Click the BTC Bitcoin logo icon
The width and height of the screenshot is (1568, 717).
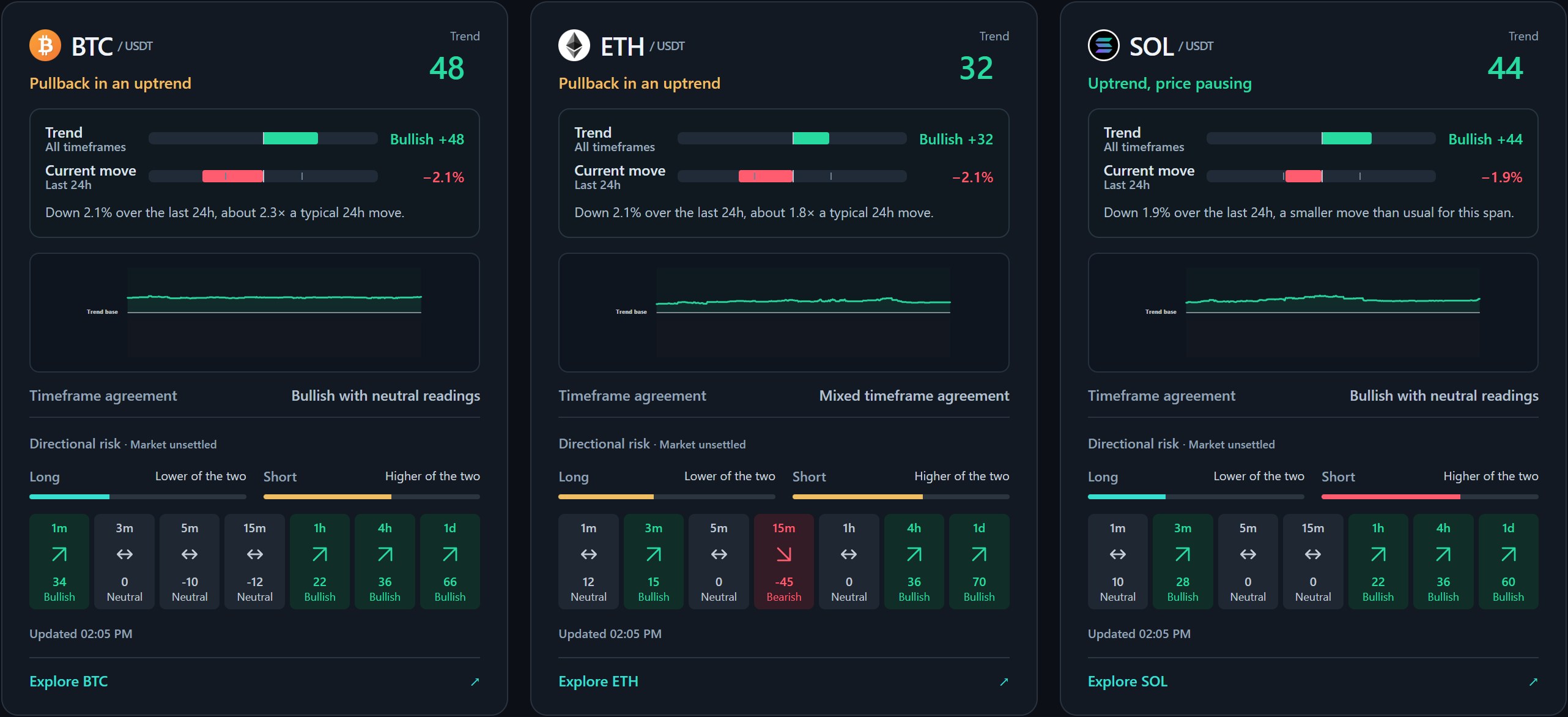[45, 45]
